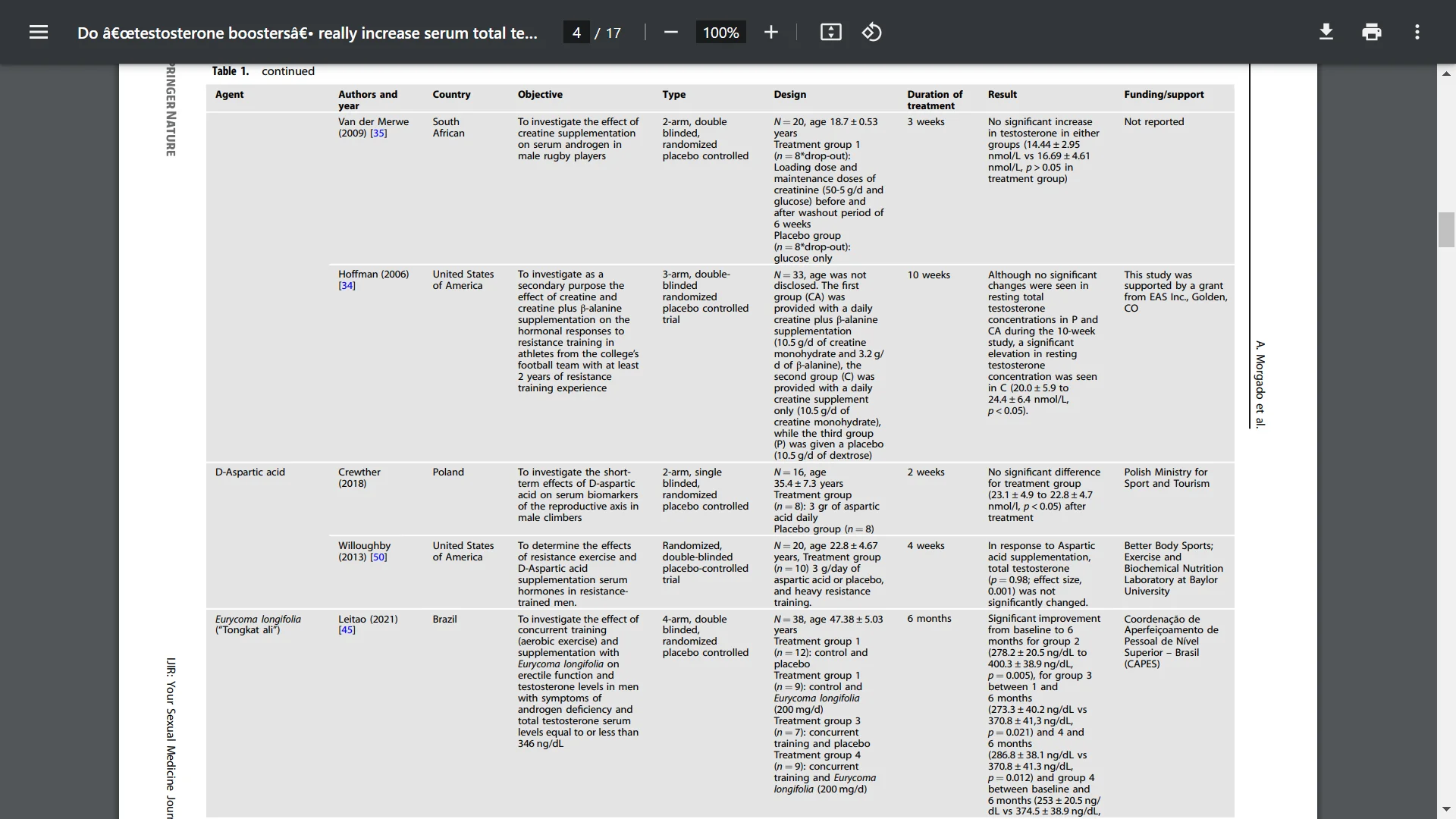Click the 'Country' column header
This screenshot has width=1456, height=819.
tap(451, 95)
